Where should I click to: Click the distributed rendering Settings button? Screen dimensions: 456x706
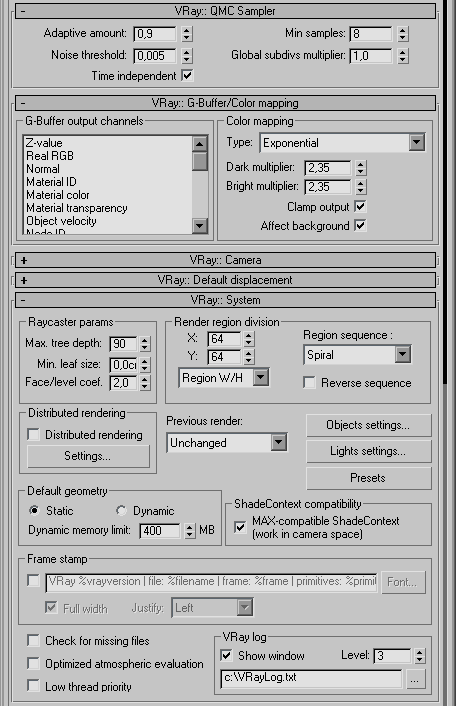[x=88, y=456]
